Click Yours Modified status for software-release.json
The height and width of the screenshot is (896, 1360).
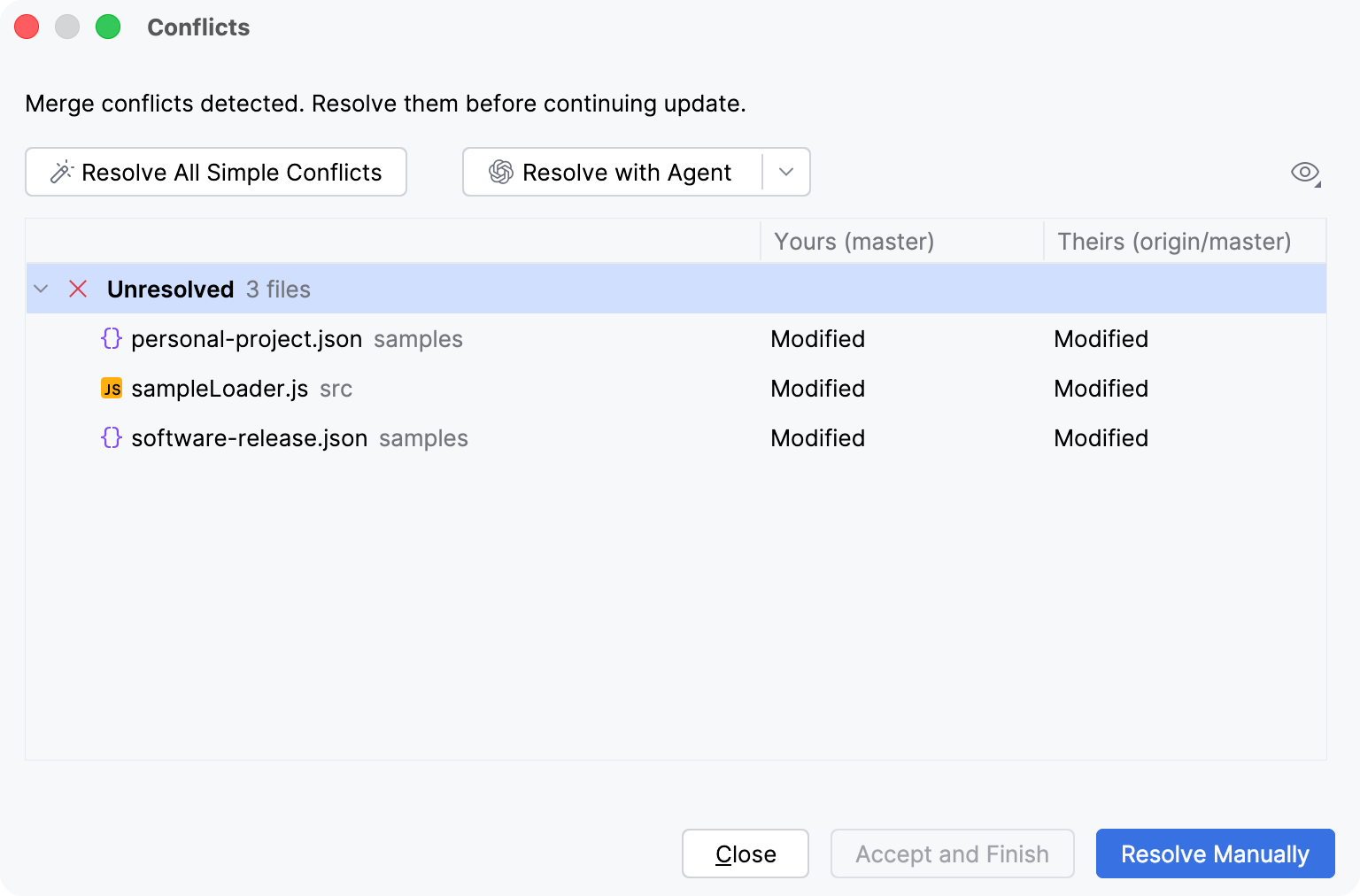tap(817, 437)
